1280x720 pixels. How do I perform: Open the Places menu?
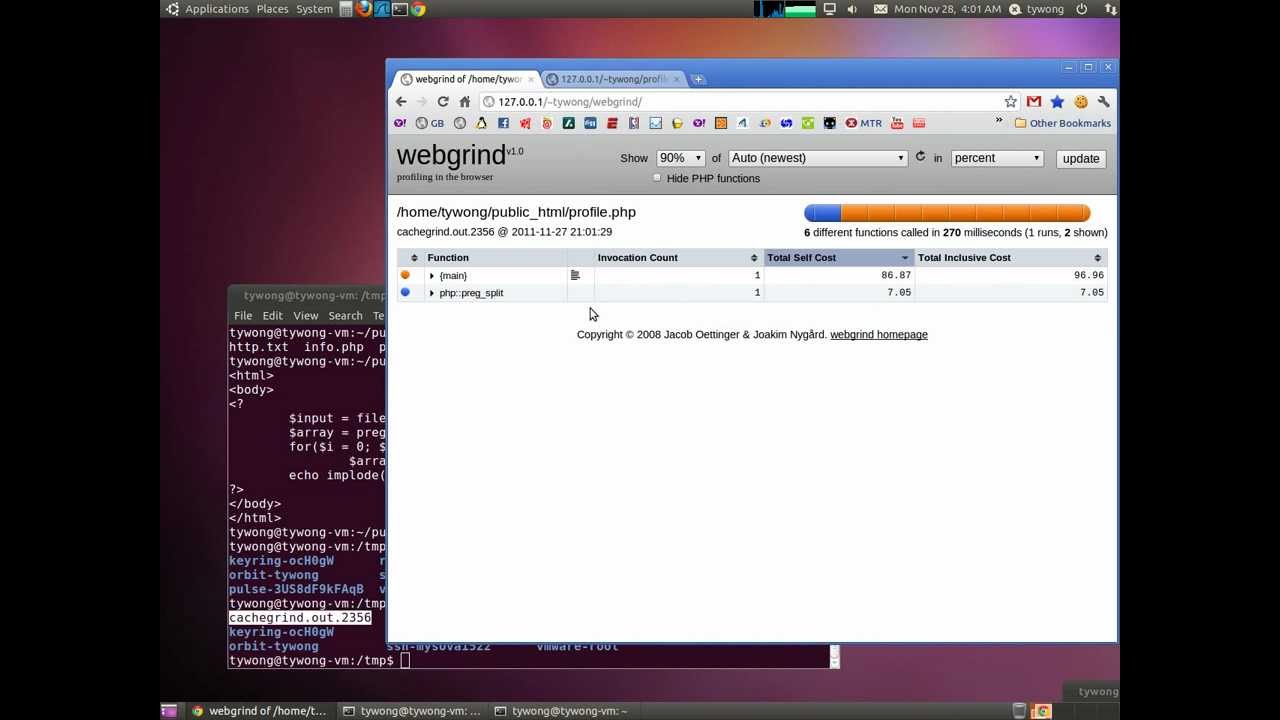pyautogui.click(x=272, y=9)
